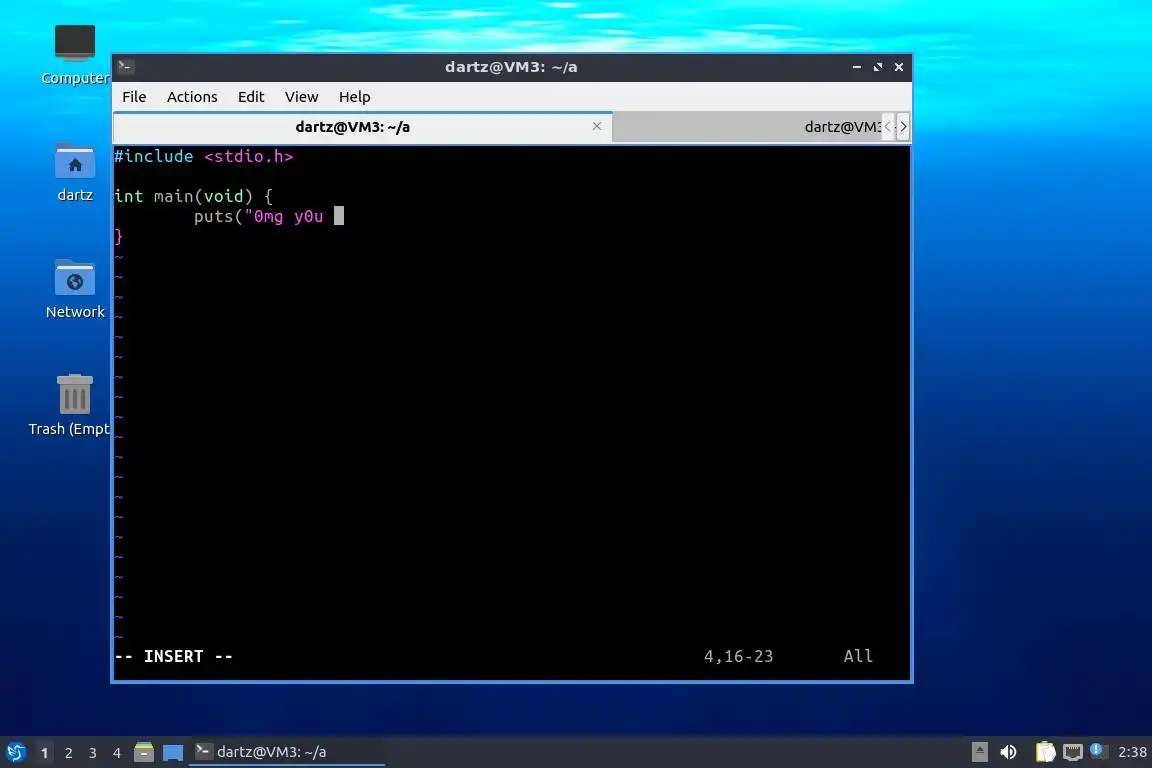Click the terminal icon in the title bar

125,67
